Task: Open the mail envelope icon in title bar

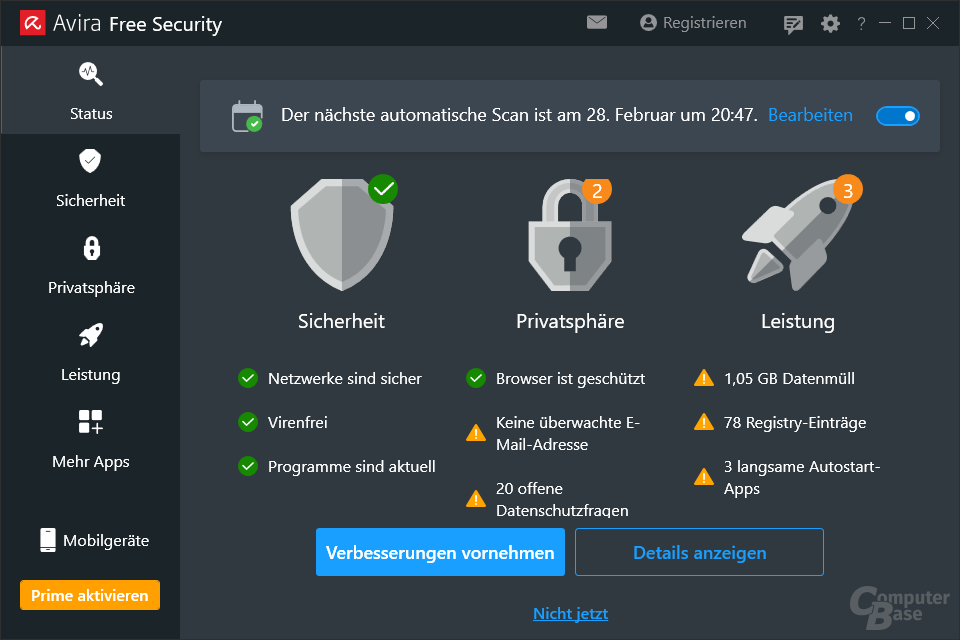Action: tap(597, 22)
